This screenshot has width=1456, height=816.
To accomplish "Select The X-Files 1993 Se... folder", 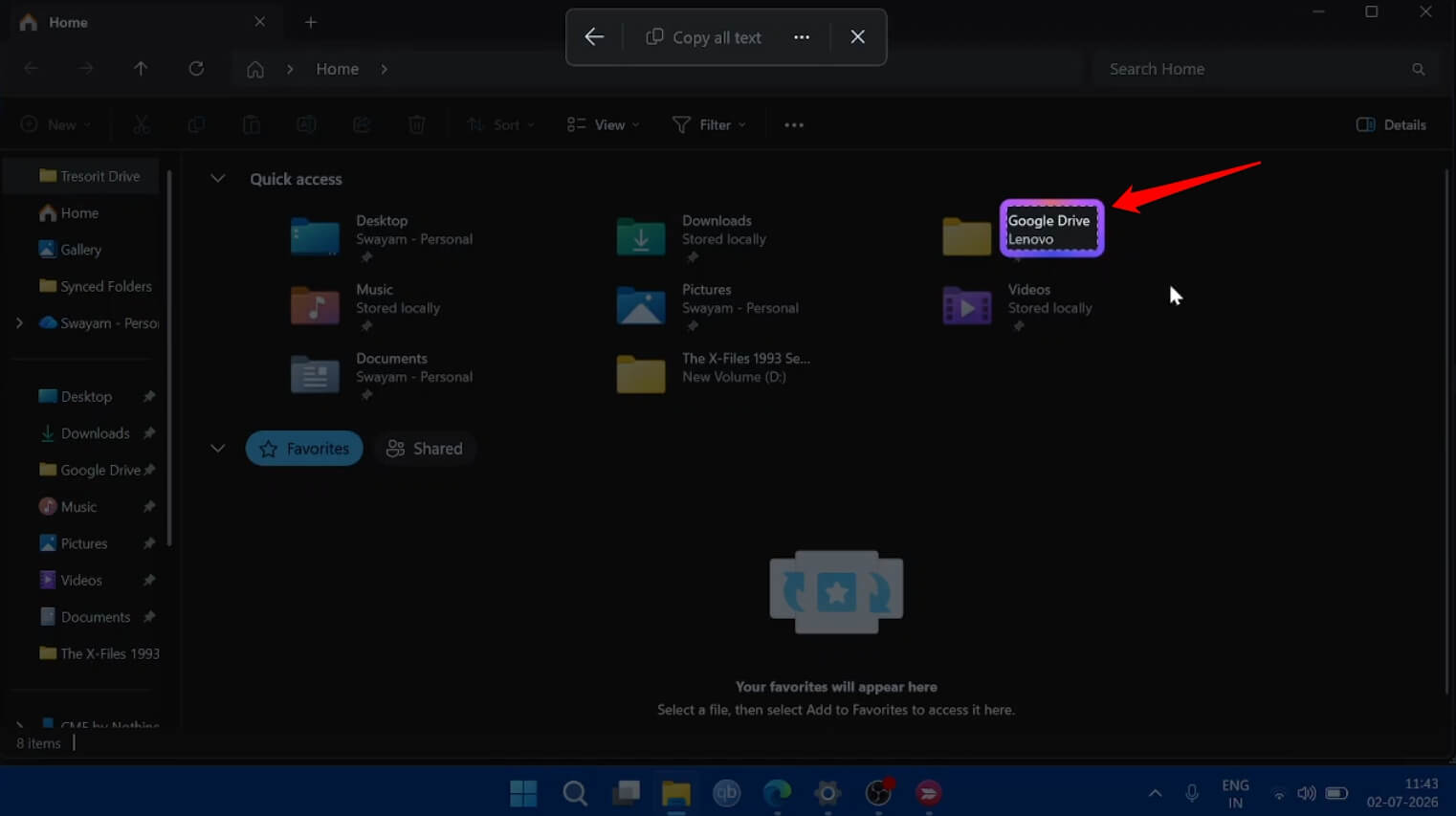I will (x=714, y=373).
